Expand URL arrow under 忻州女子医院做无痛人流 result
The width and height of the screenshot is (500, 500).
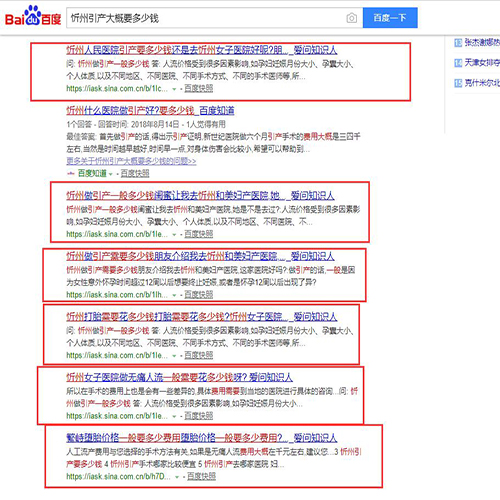click(x=174, y=416)
